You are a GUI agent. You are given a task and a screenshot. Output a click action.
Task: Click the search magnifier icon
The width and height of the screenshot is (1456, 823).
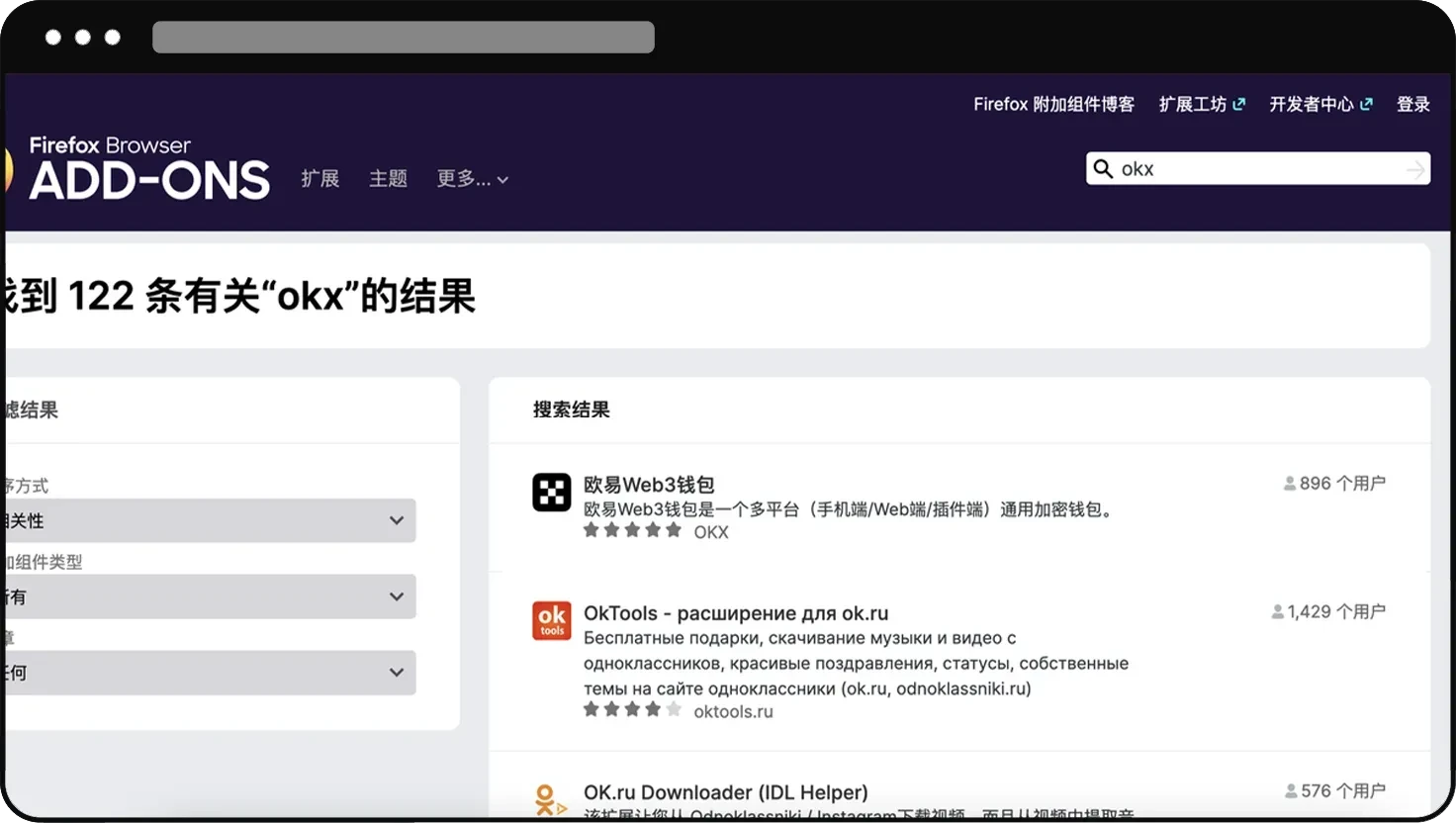click(1103, 168)
